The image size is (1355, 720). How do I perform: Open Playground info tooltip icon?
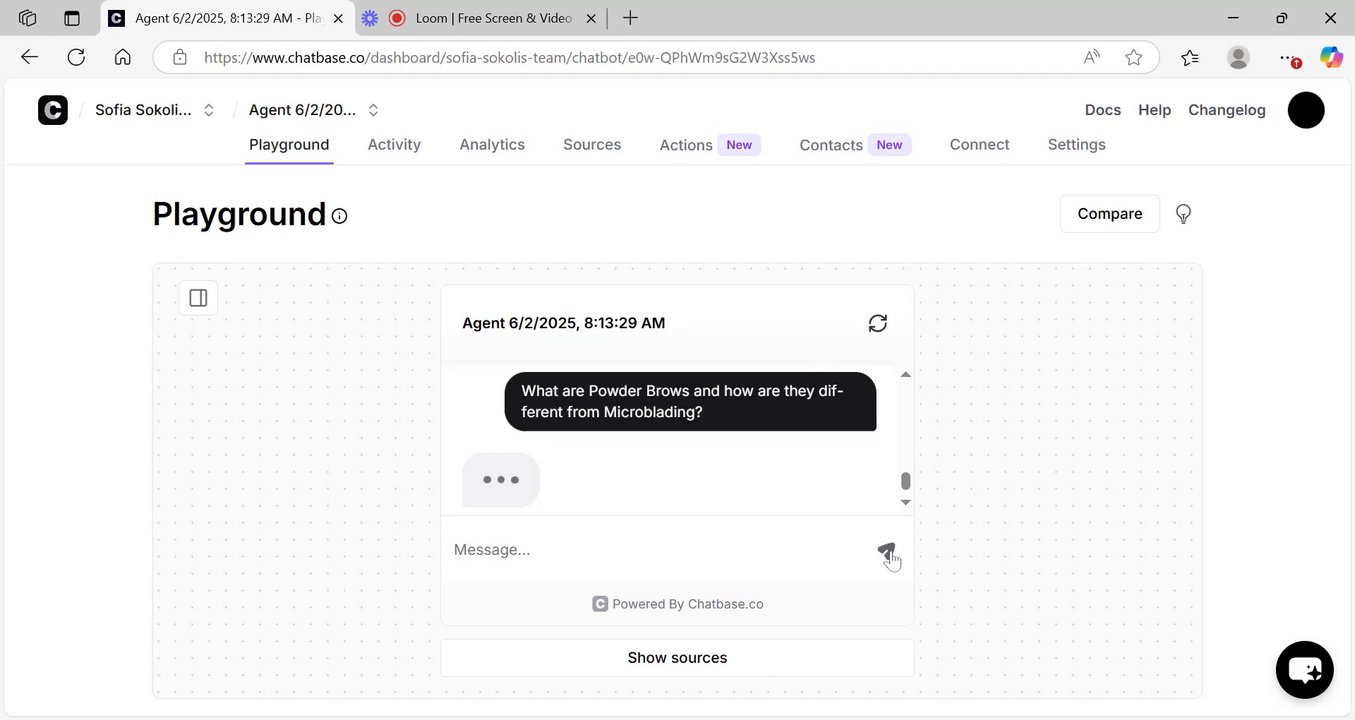tap(340, 216)
